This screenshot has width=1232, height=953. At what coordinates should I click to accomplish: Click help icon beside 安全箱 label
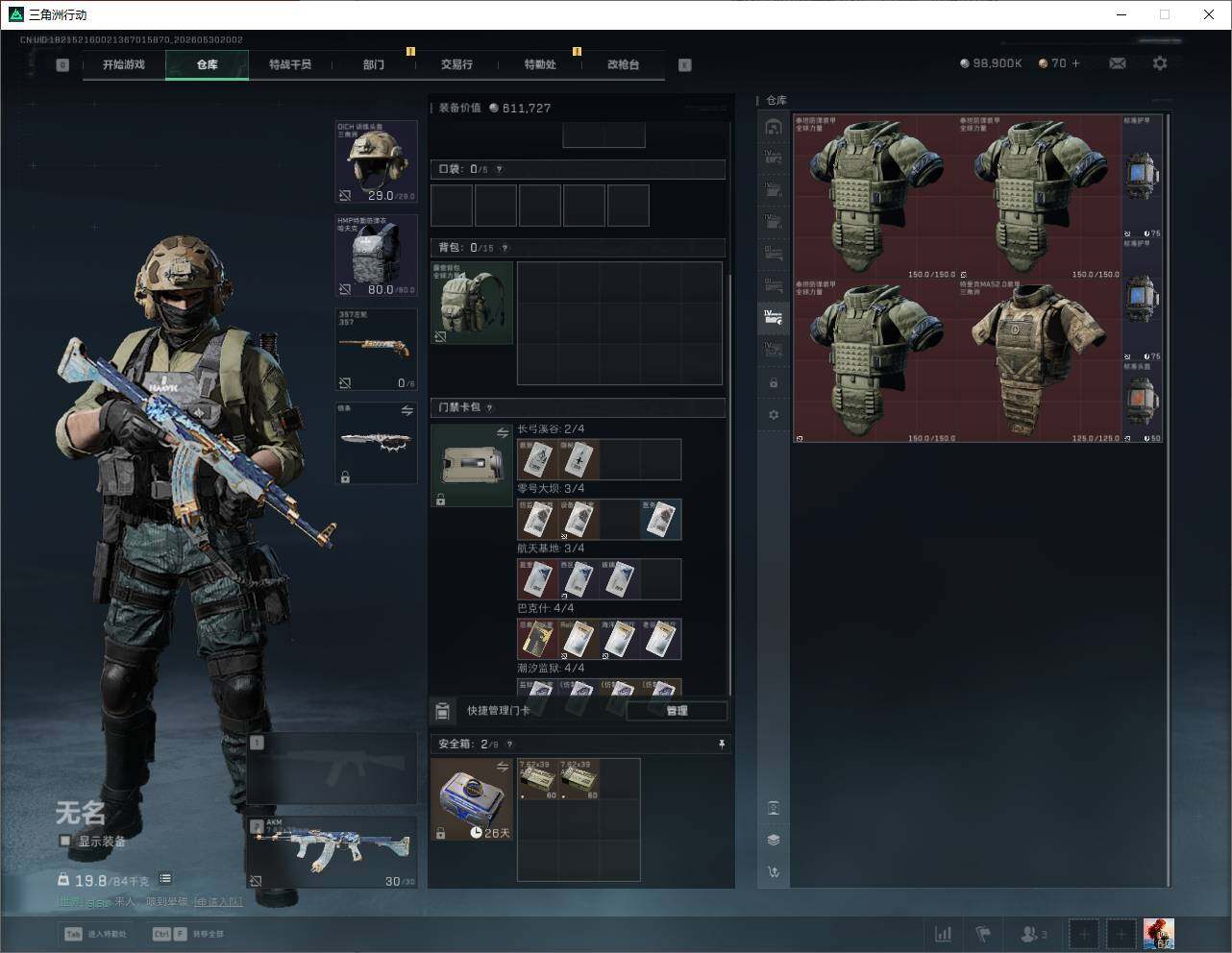click(x=509, y=744)
